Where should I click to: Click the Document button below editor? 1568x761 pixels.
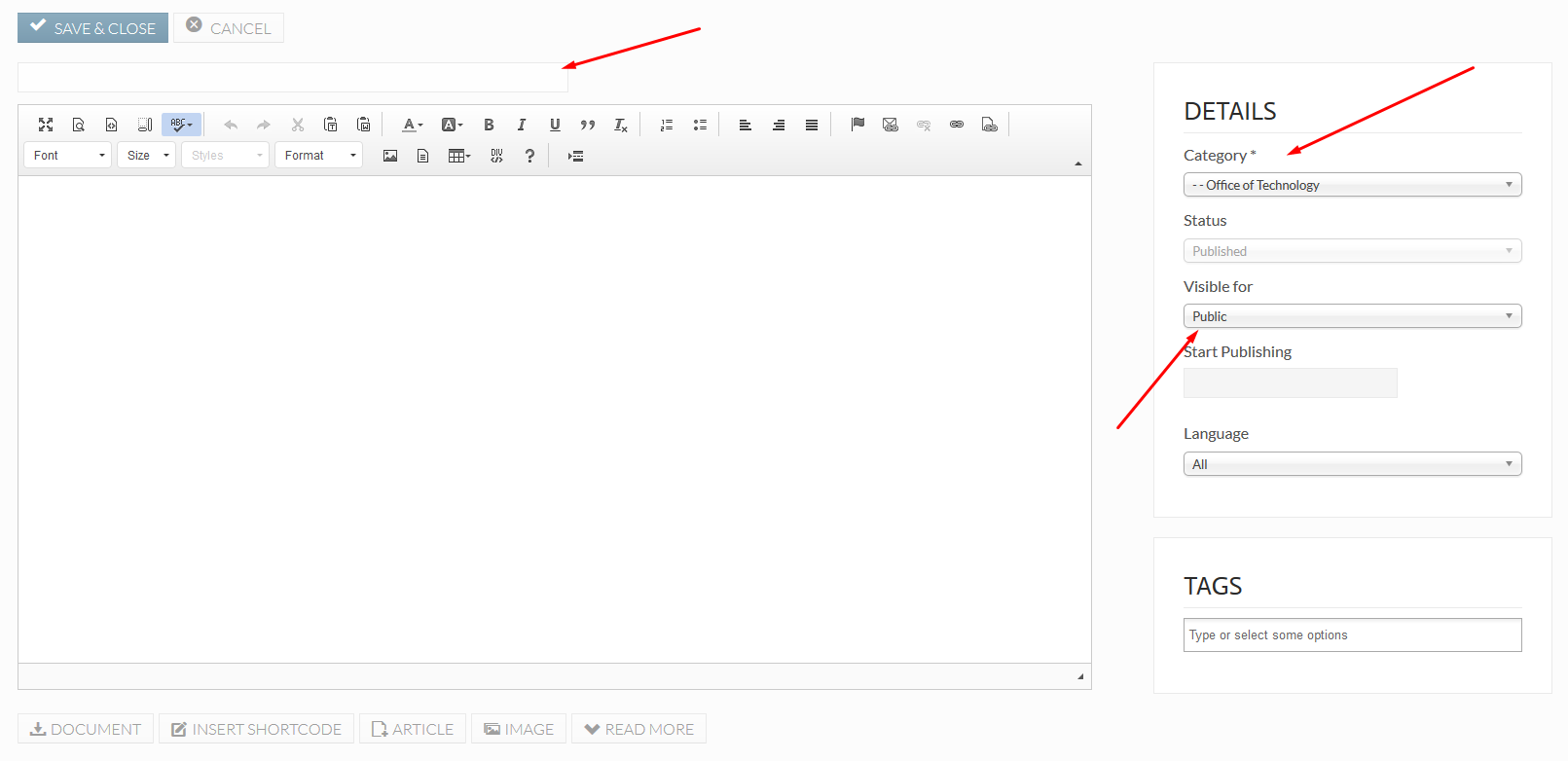coord(86,729)
